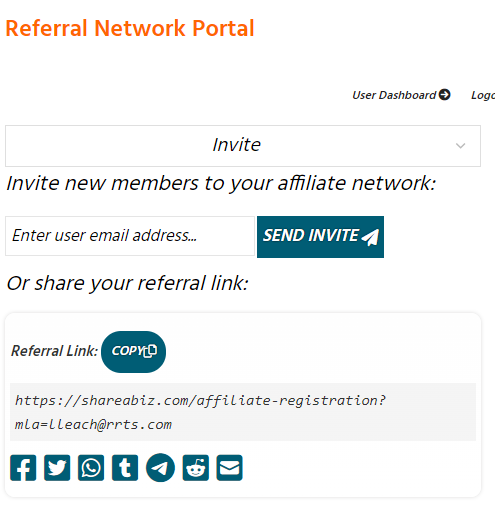
Task: Click the SEND INVITE button
Action: click(x=321, y=237)
